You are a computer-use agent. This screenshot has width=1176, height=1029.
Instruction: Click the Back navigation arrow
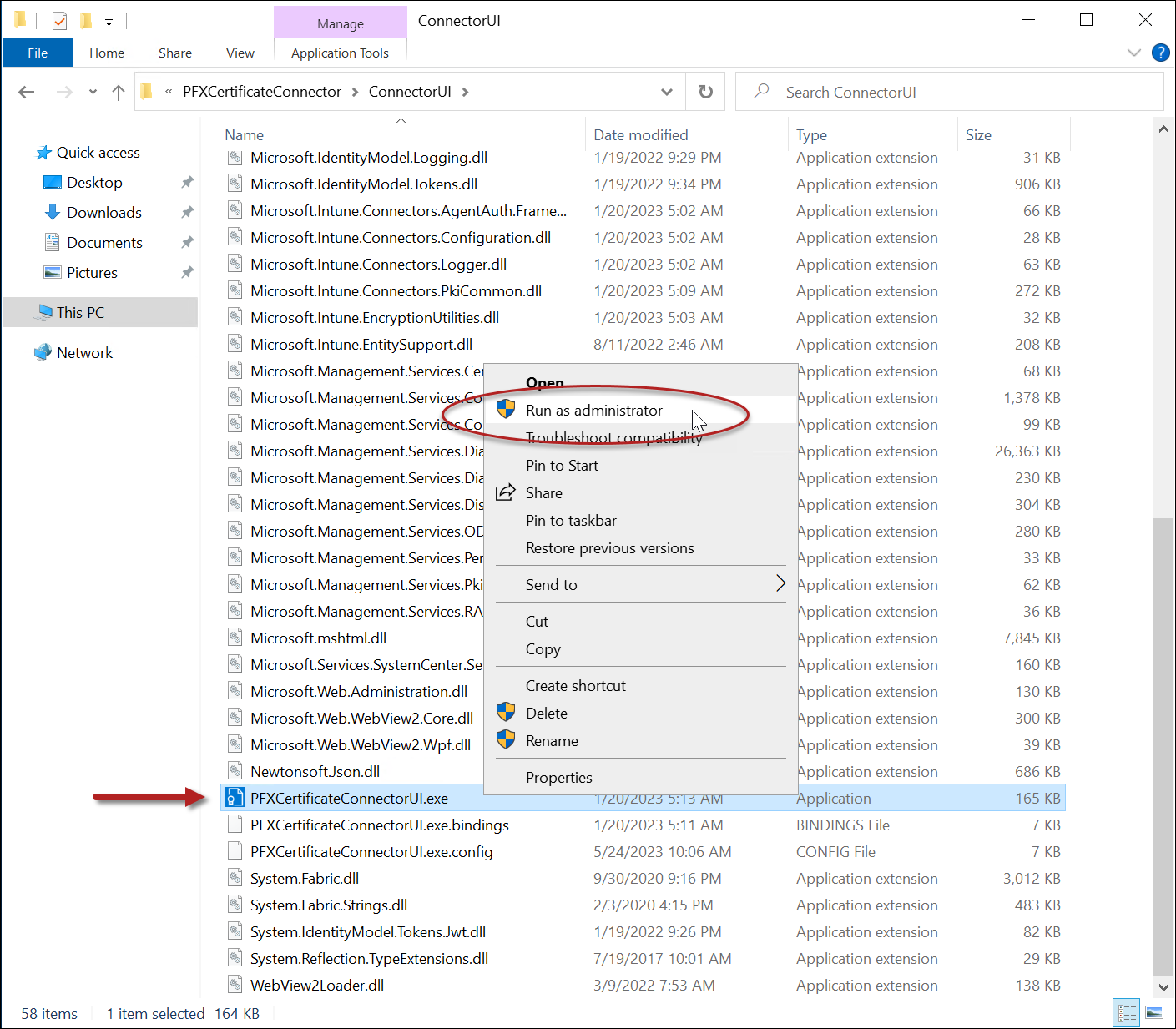coord(27,92)
